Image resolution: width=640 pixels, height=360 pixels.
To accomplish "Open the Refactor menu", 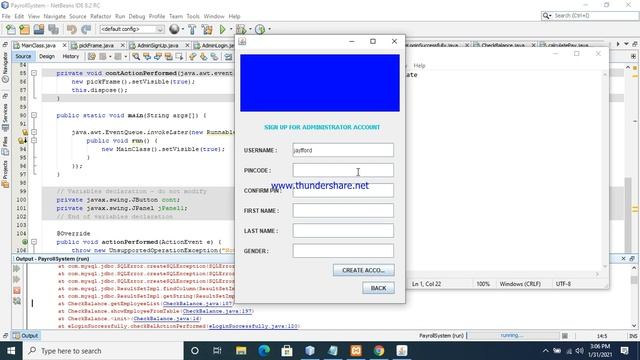I will [x=100, y=16].
